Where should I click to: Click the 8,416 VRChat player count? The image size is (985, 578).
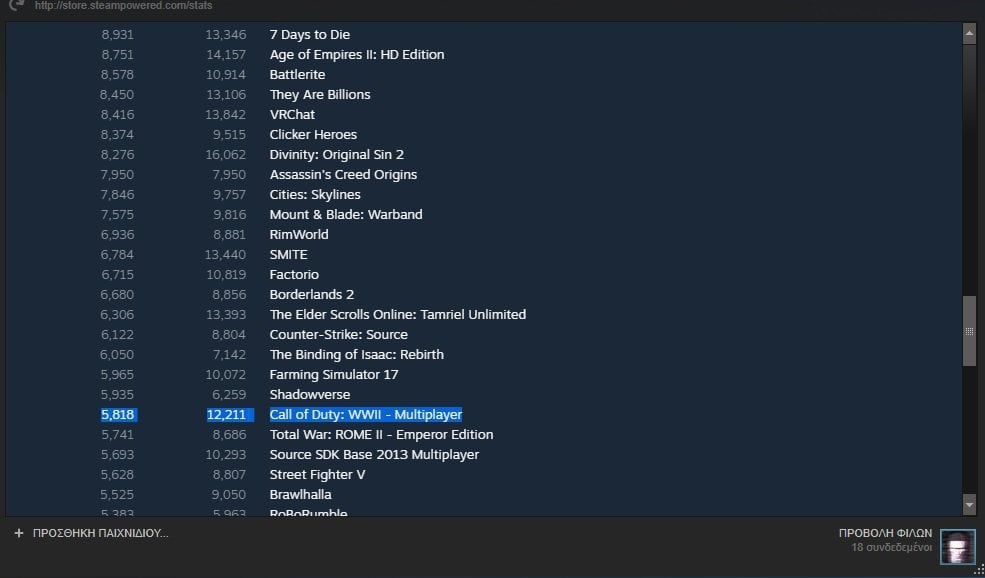(x=117, y=115)
